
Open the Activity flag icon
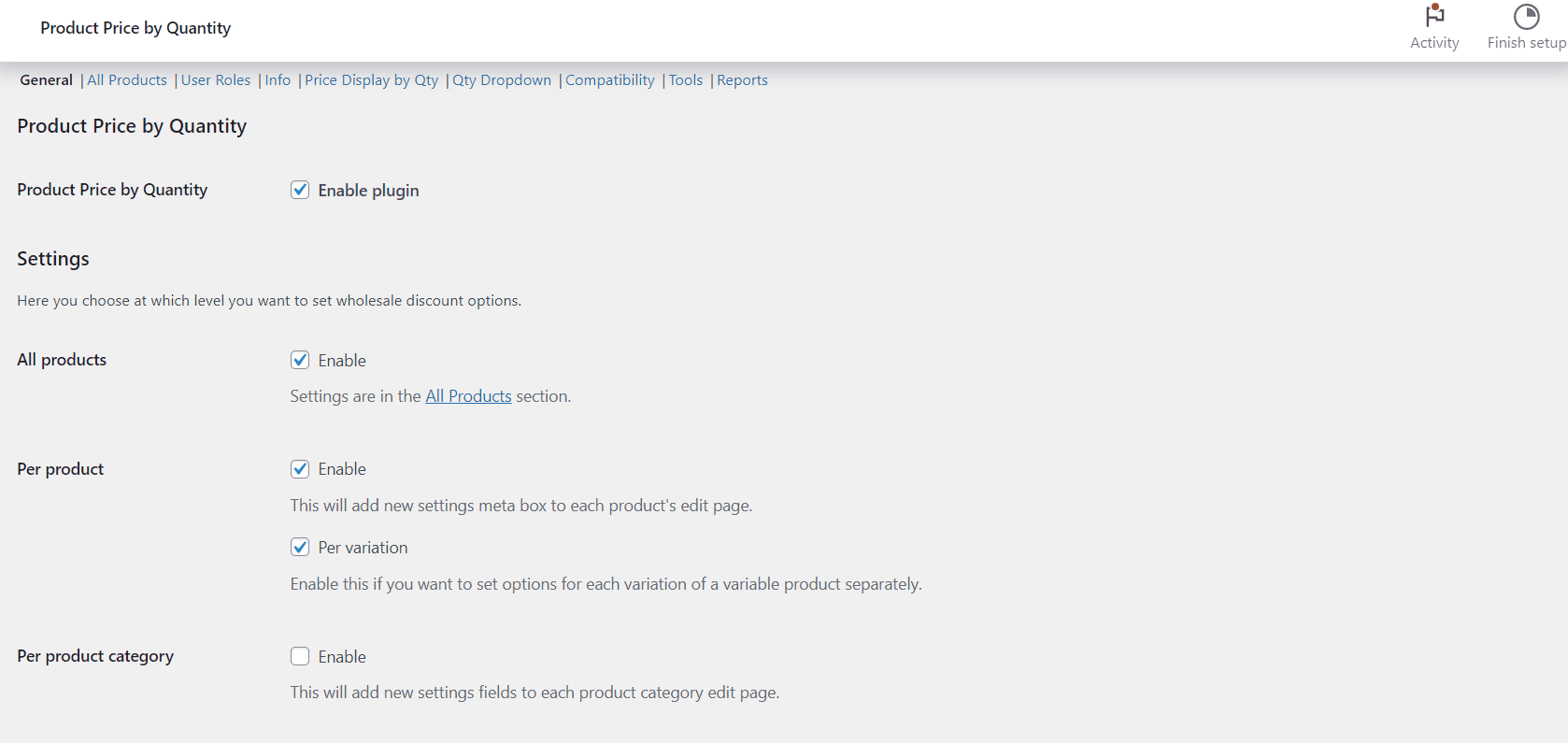click(1434, 16)
